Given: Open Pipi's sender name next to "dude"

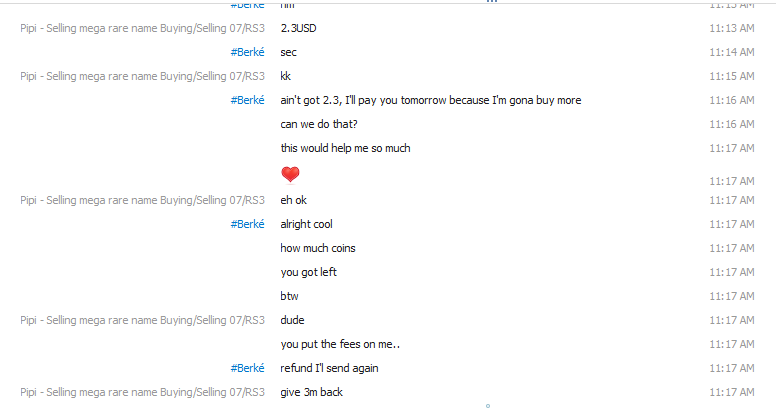Looking at the screenshot, I should 142,320.
